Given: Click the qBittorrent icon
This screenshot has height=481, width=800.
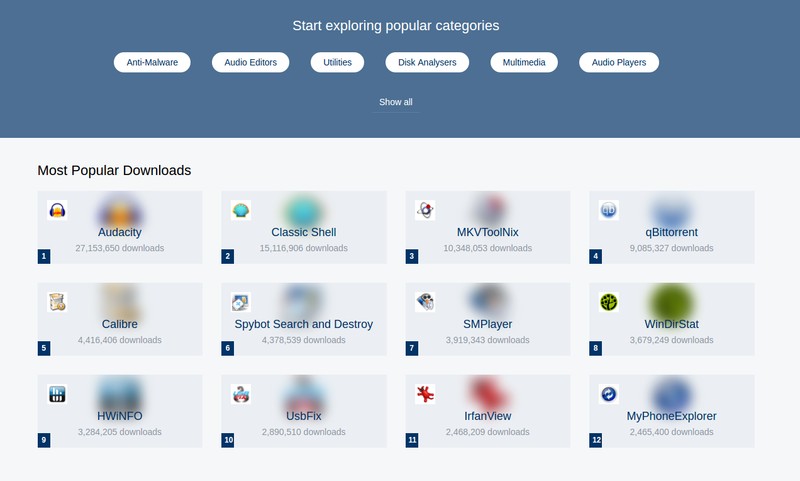Looking at the screenshot, I should tap(609, 210).
